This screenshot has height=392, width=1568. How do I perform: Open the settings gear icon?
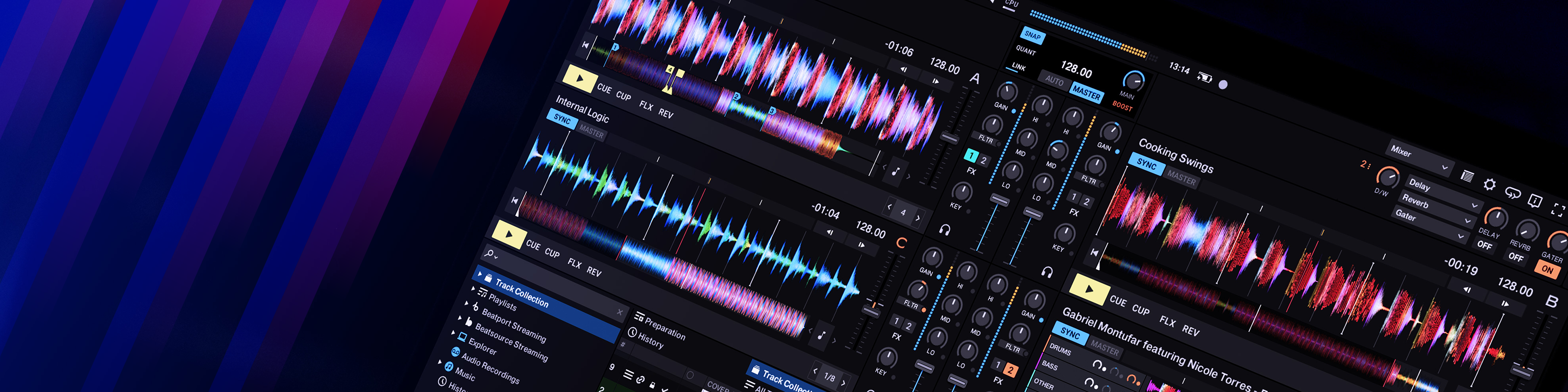pyautogui.click(x=1489, y=184)
